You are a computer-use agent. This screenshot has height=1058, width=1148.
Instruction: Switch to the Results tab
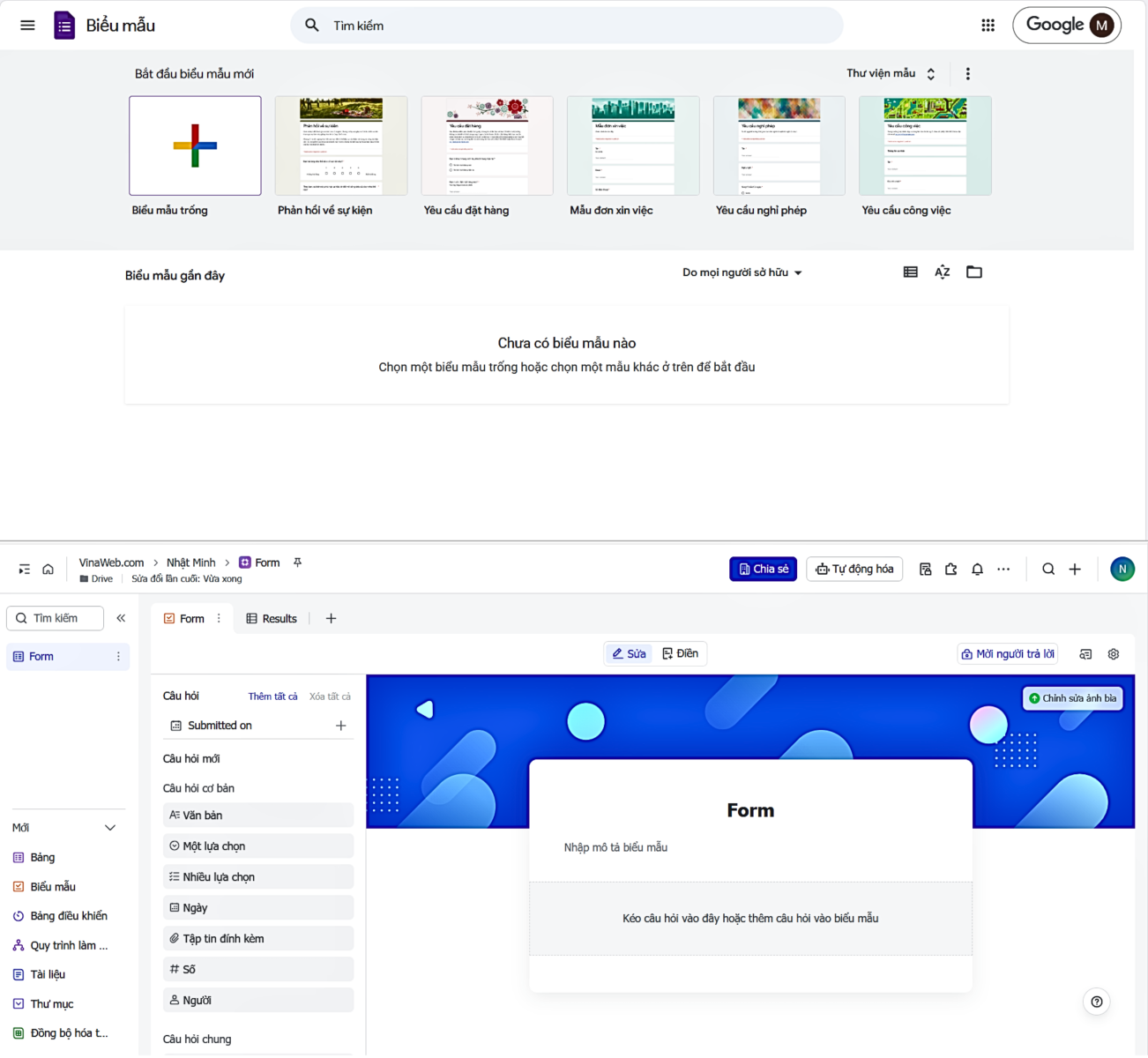[272, 618]
